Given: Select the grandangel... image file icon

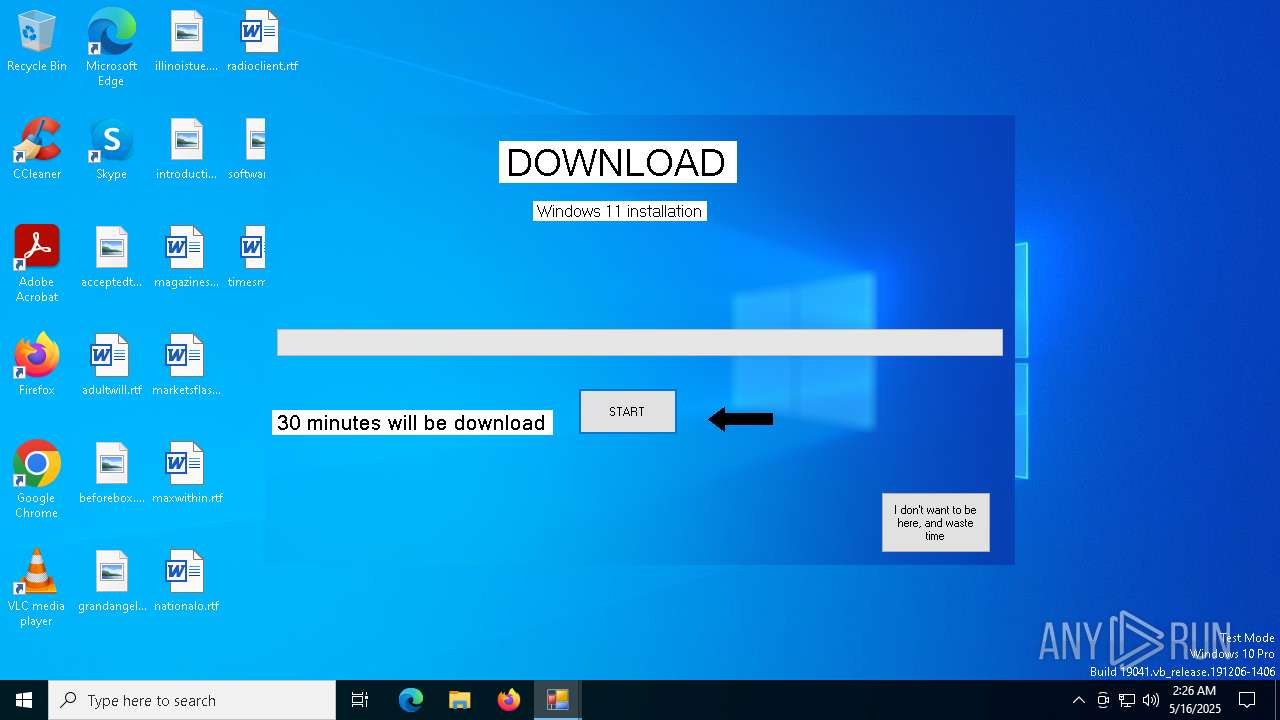Looking at the screenshot, I should tap(111, 582).
